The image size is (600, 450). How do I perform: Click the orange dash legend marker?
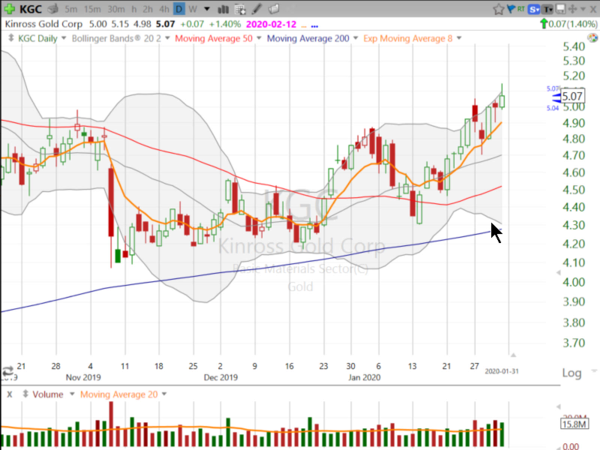click(x=304, y=26)
